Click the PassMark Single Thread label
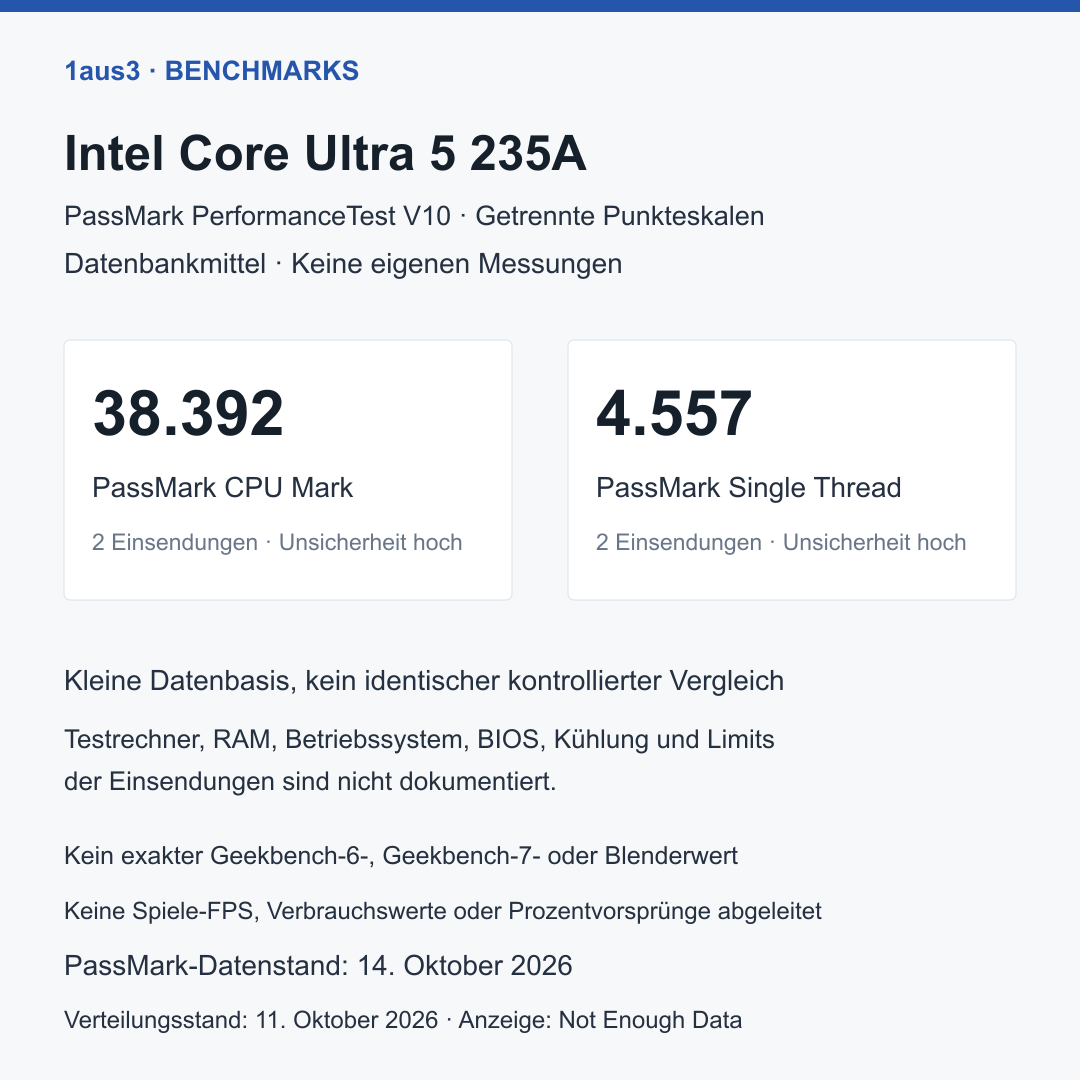Image resolution: width=1080 pixels, height=1080 pixels. click(749, 488)
